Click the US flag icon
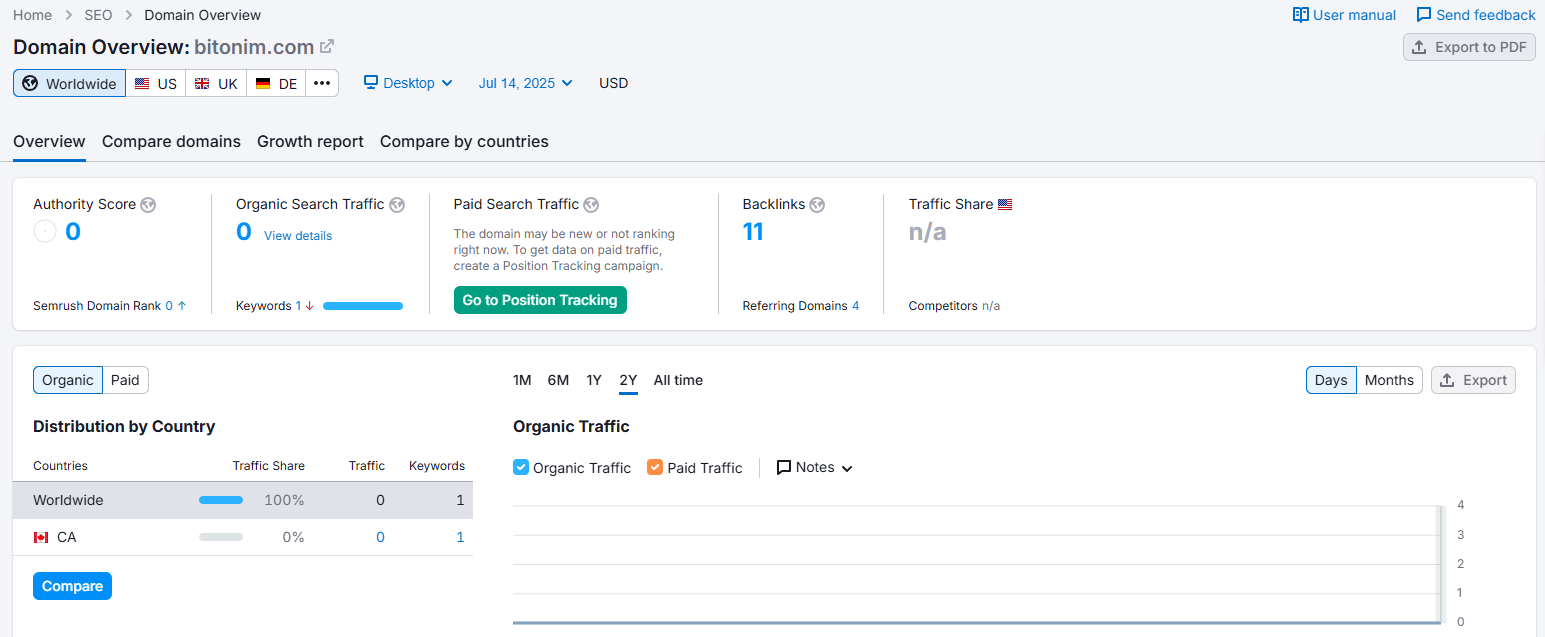Viewport: 1545px width, 637px height. pyautogui.click(x=142, y=84)
